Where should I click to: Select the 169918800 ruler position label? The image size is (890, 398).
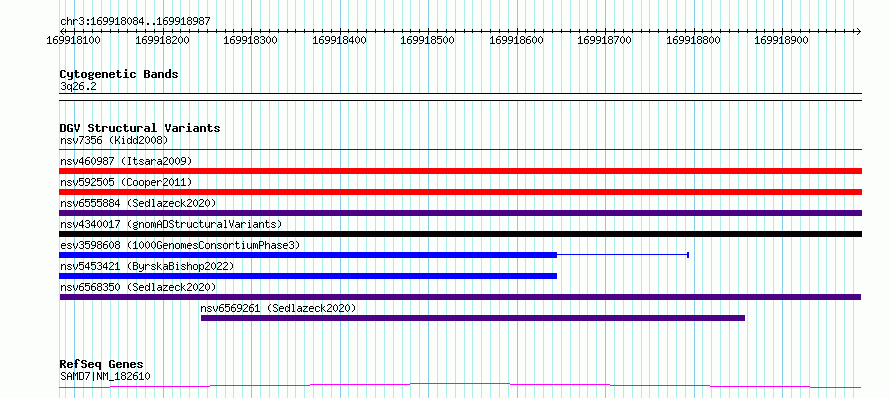(x=693, y=40)
